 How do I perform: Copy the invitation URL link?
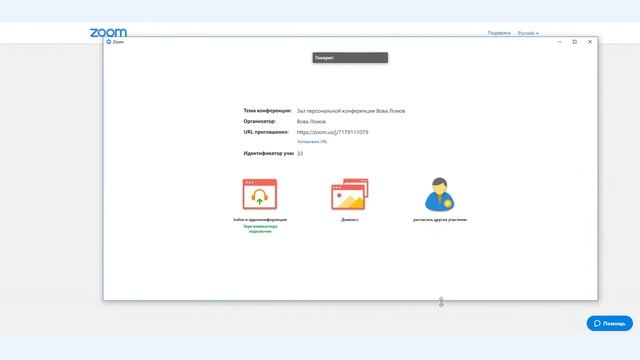click(312, 142)
